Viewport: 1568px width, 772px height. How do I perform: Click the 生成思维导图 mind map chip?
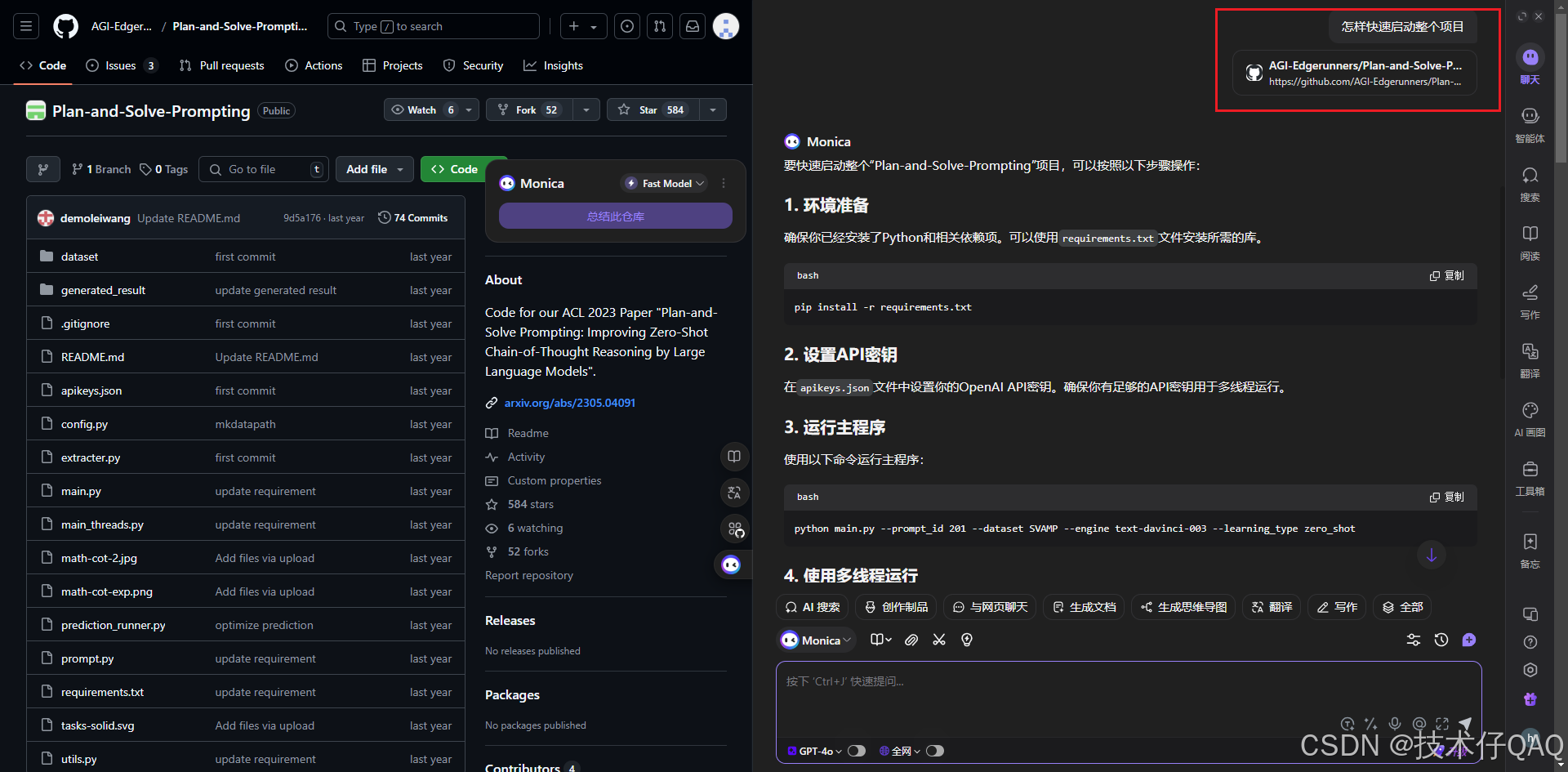[1183, 607]
